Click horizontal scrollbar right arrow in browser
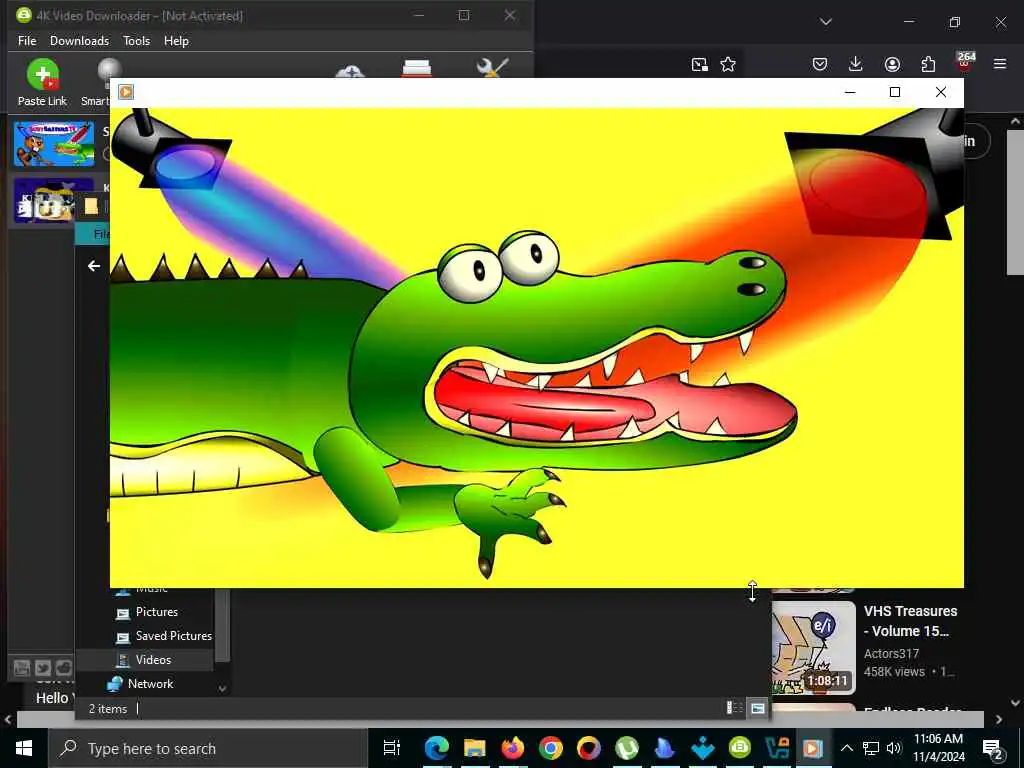 point(999,720)
